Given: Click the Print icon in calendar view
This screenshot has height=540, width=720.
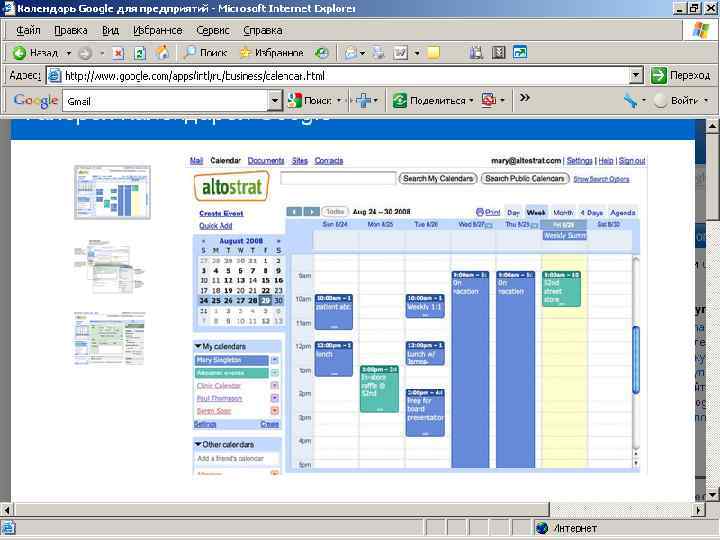Looking at the screenshot, I should tap(488, 212).
